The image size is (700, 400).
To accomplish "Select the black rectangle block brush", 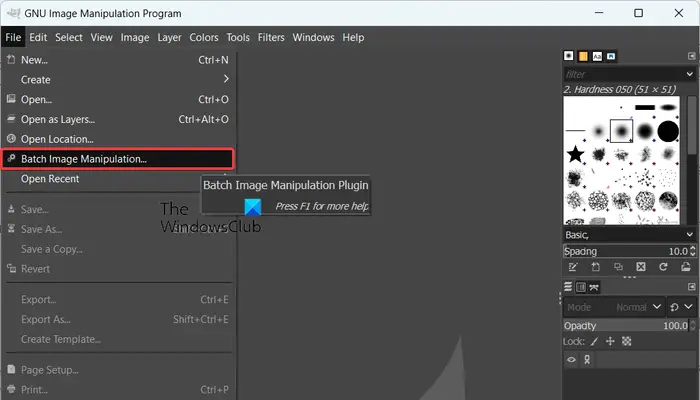I will (x=645, y=107).
